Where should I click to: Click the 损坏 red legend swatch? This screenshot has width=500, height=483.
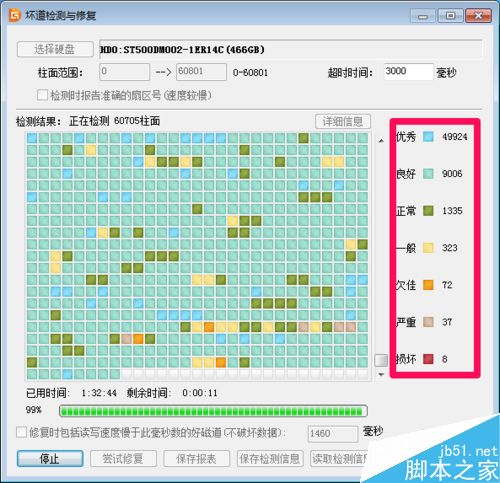point(428,359)
